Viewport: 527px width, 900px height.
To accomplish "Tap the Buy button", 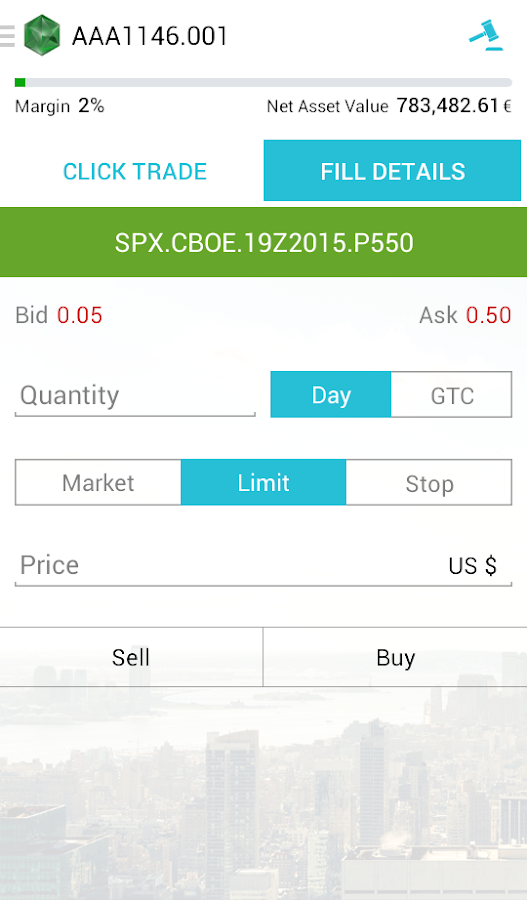I will [x=396, y=657].
